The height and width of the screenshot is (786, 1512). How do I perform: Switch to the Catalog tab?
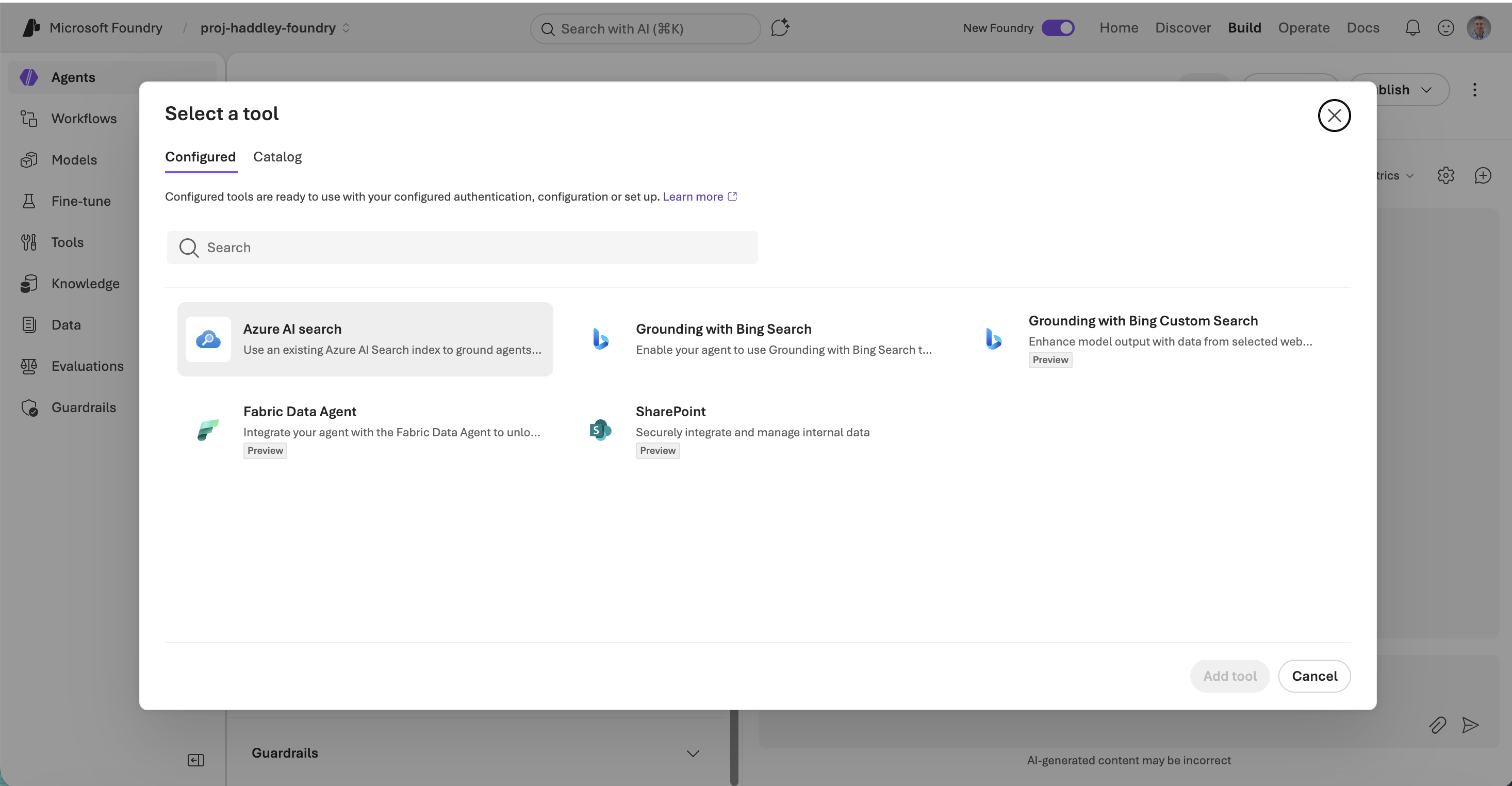(x=277, y=157)
